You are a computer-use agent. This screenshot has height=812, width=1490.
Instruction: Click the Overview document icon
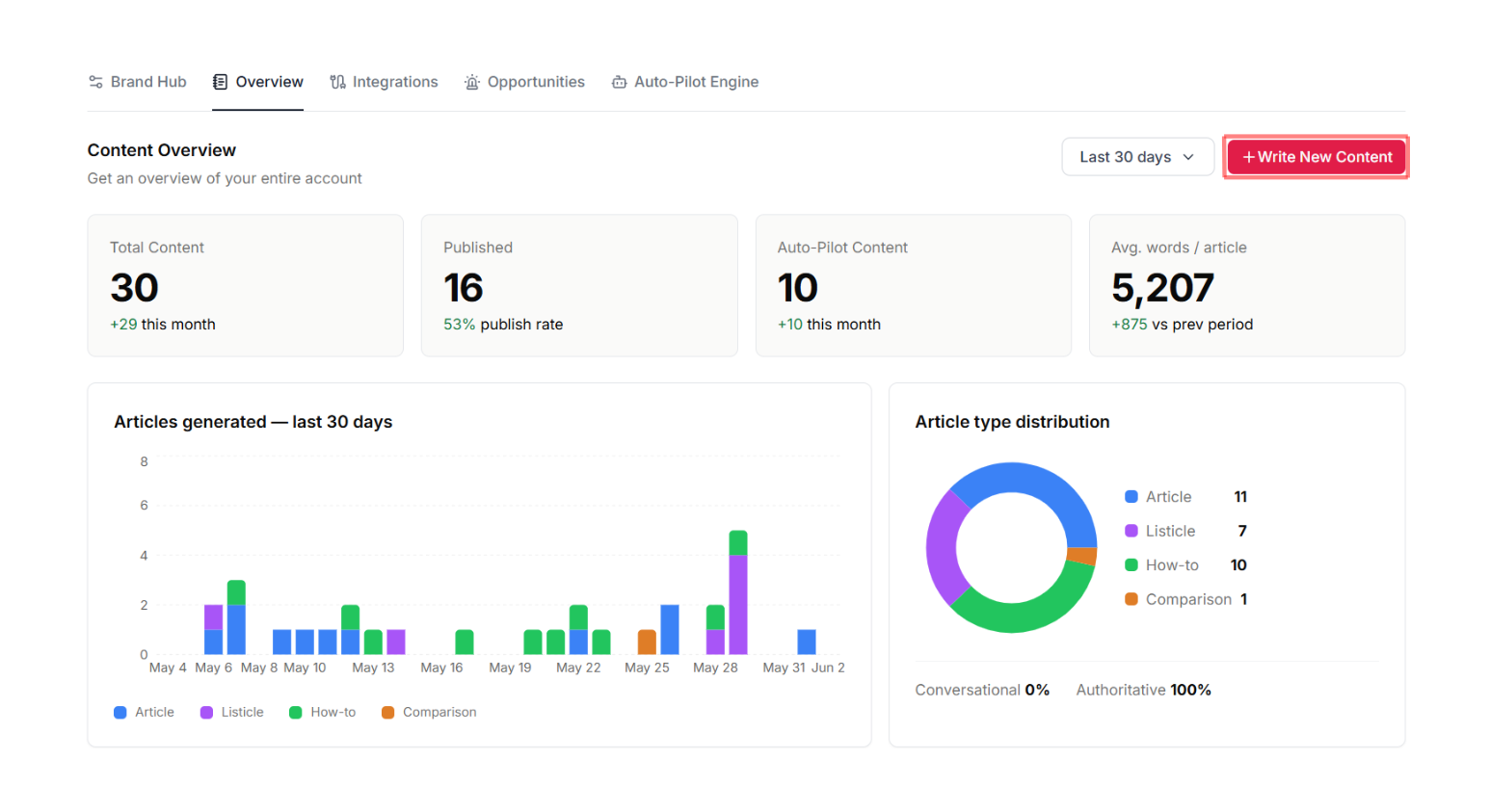tap(220, 82)
